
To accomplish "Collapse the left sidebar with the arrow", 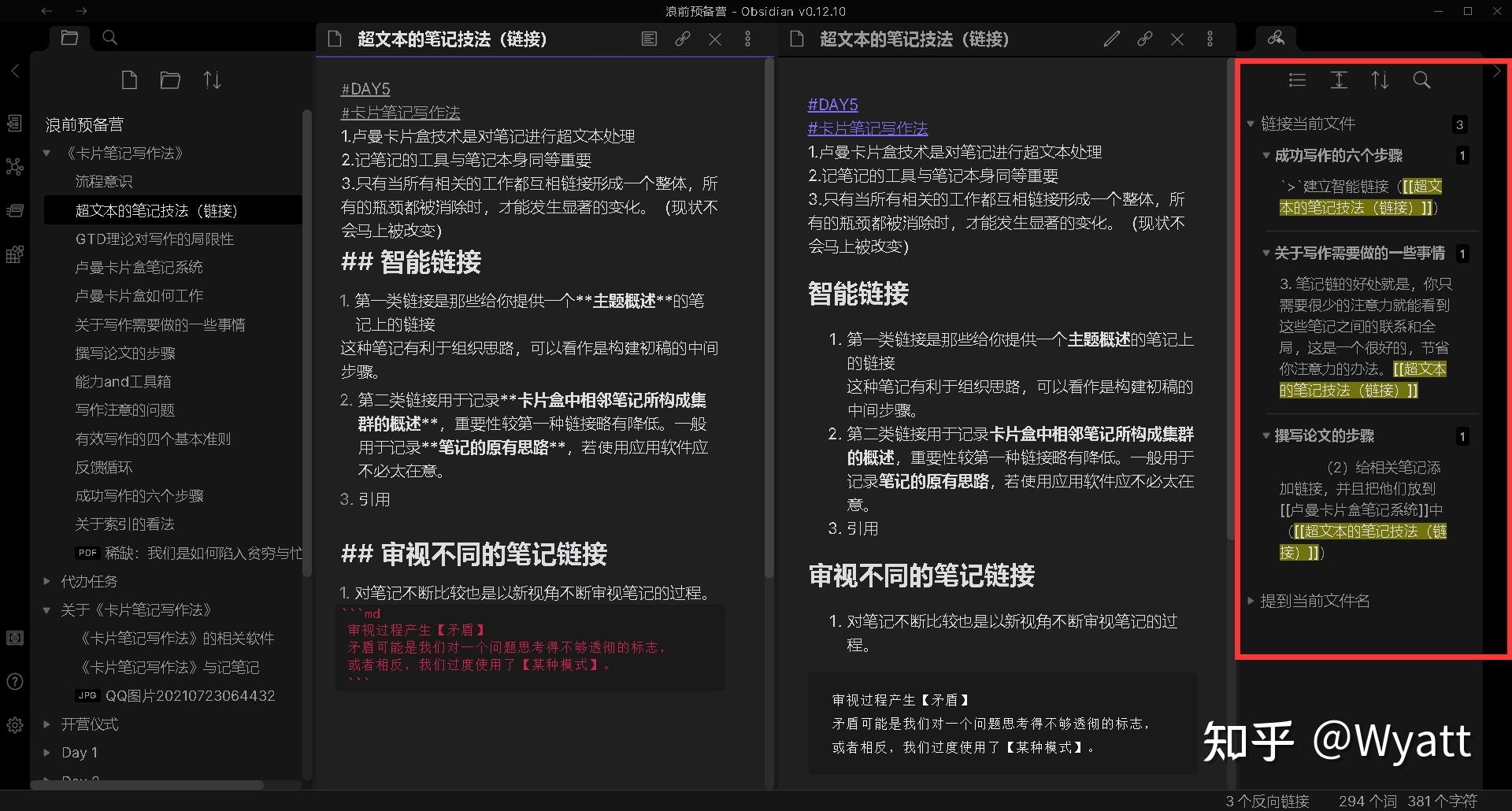I will point(14,71).
